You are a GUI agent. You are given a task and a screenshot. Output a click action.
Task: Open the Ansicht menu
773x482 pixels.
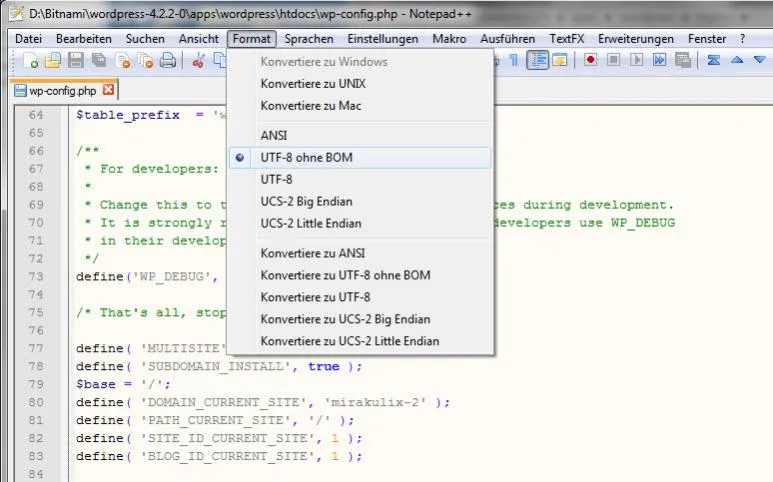pos(199,39)
